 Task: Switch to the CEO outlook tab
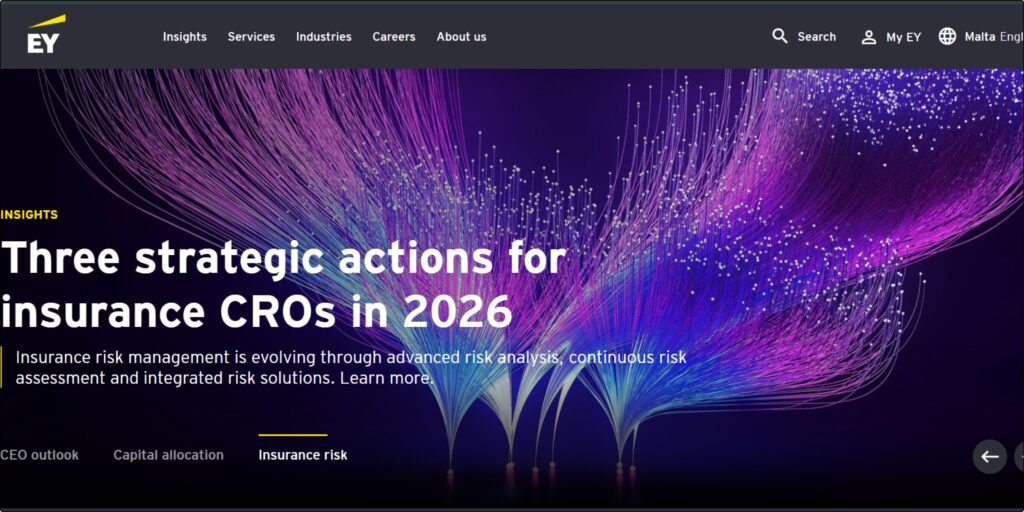[39, 455]
